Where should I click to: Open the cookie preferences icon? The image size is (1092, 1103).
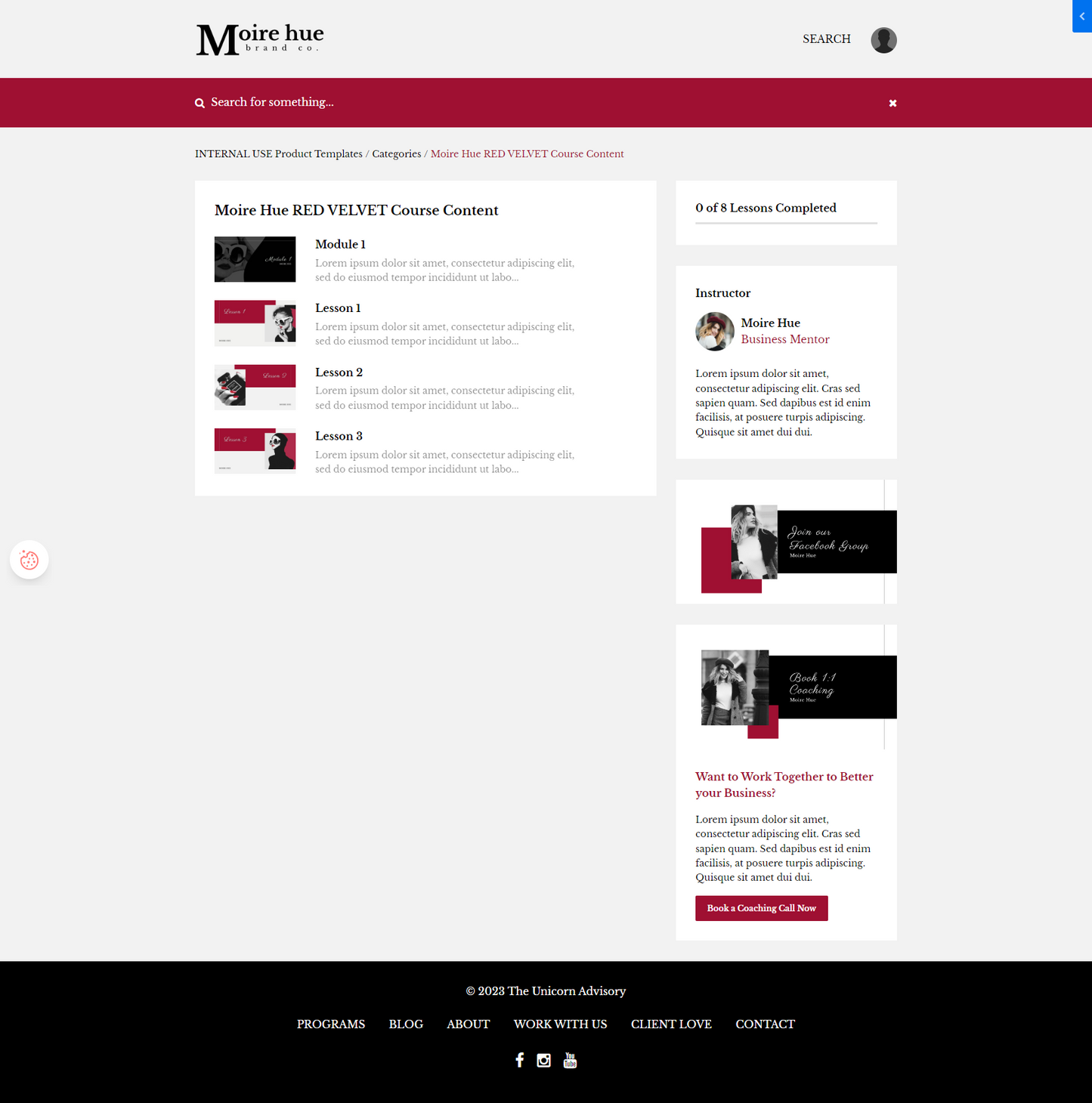click(x=29, y=560)
